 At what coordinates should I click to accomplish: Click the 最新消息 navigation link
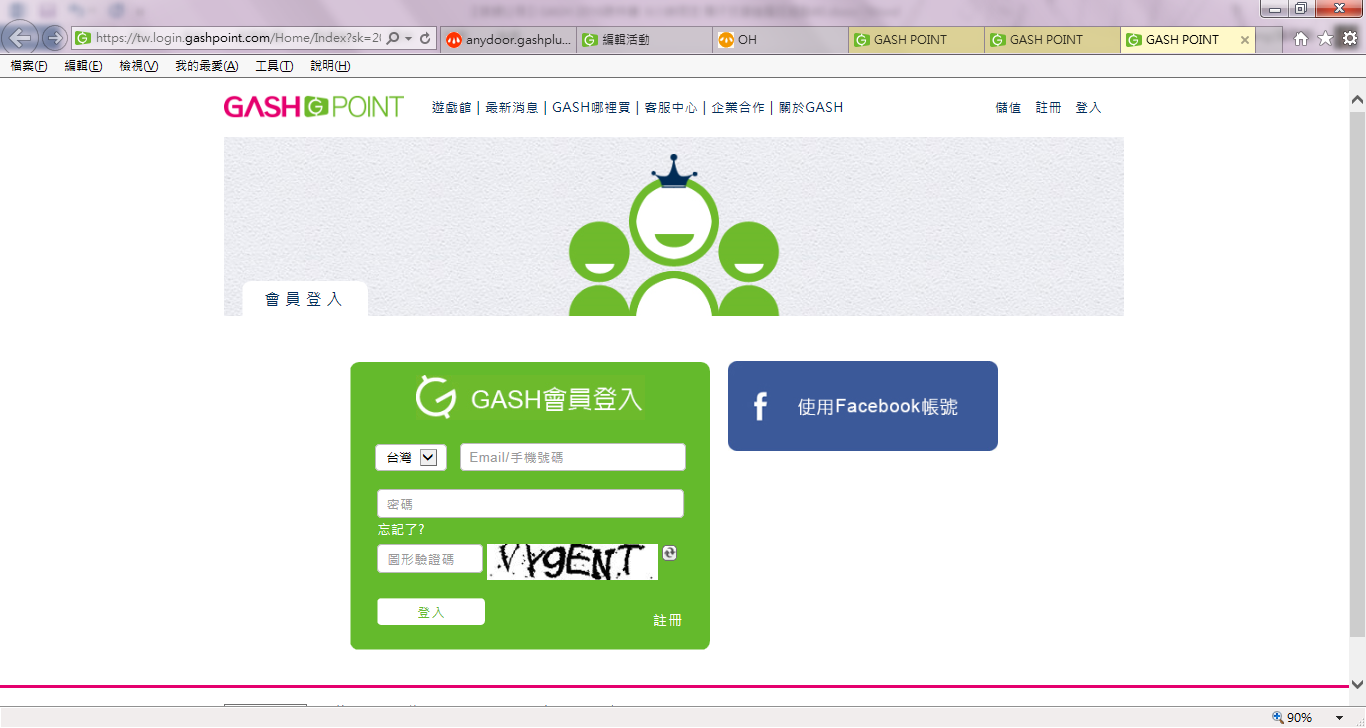click(512, 108)
